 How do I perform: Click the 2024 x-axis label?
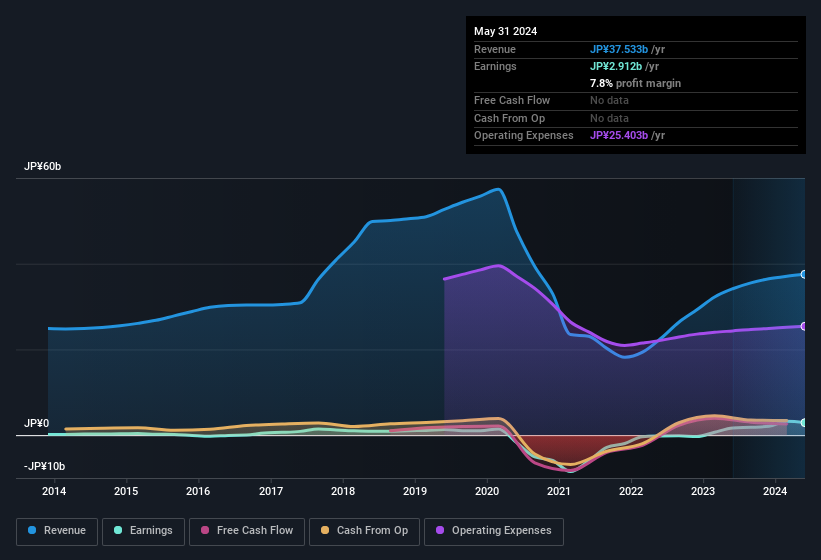pyautogui.click(x=775, y=491)
